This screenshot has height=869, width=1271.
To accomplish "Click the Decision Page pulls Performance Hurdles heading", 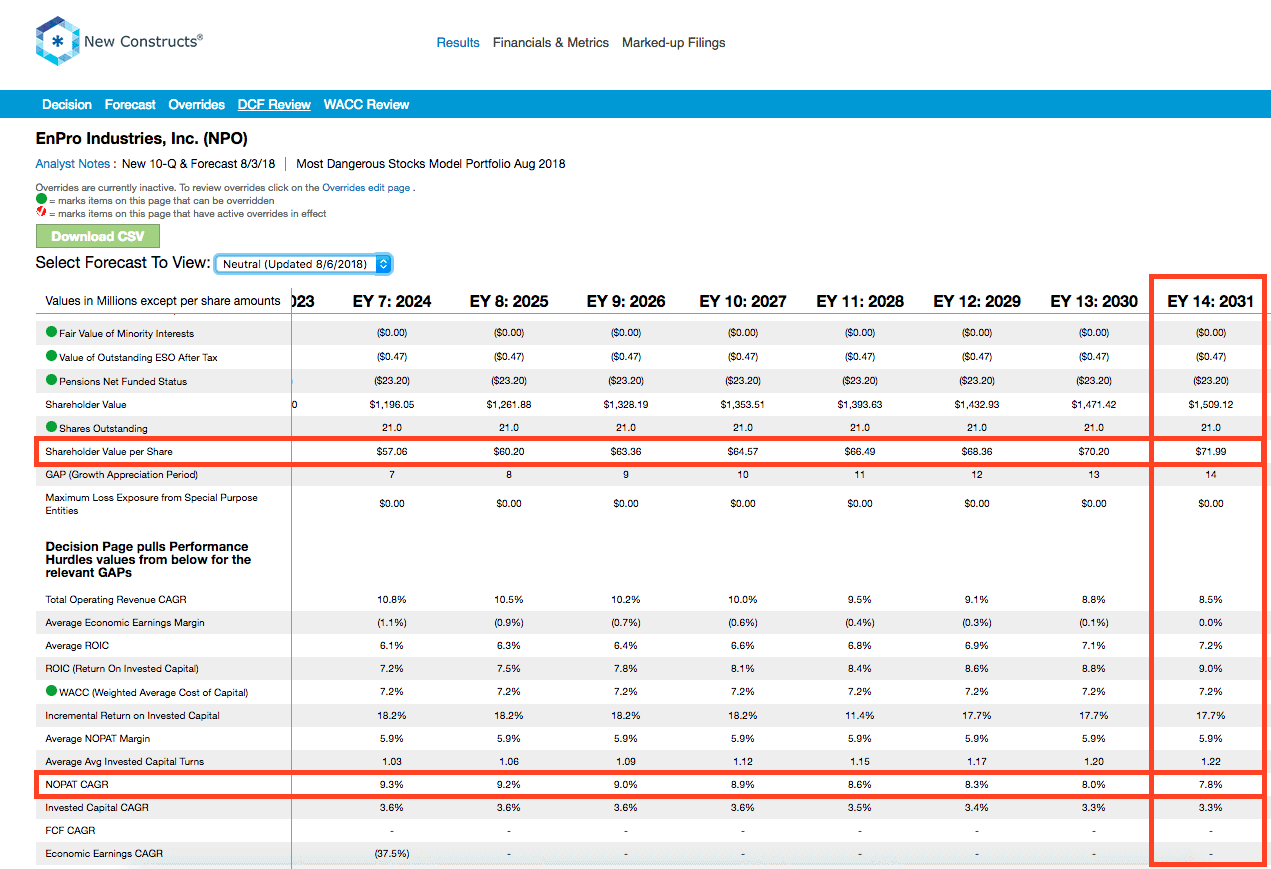I will click(147, 560).
